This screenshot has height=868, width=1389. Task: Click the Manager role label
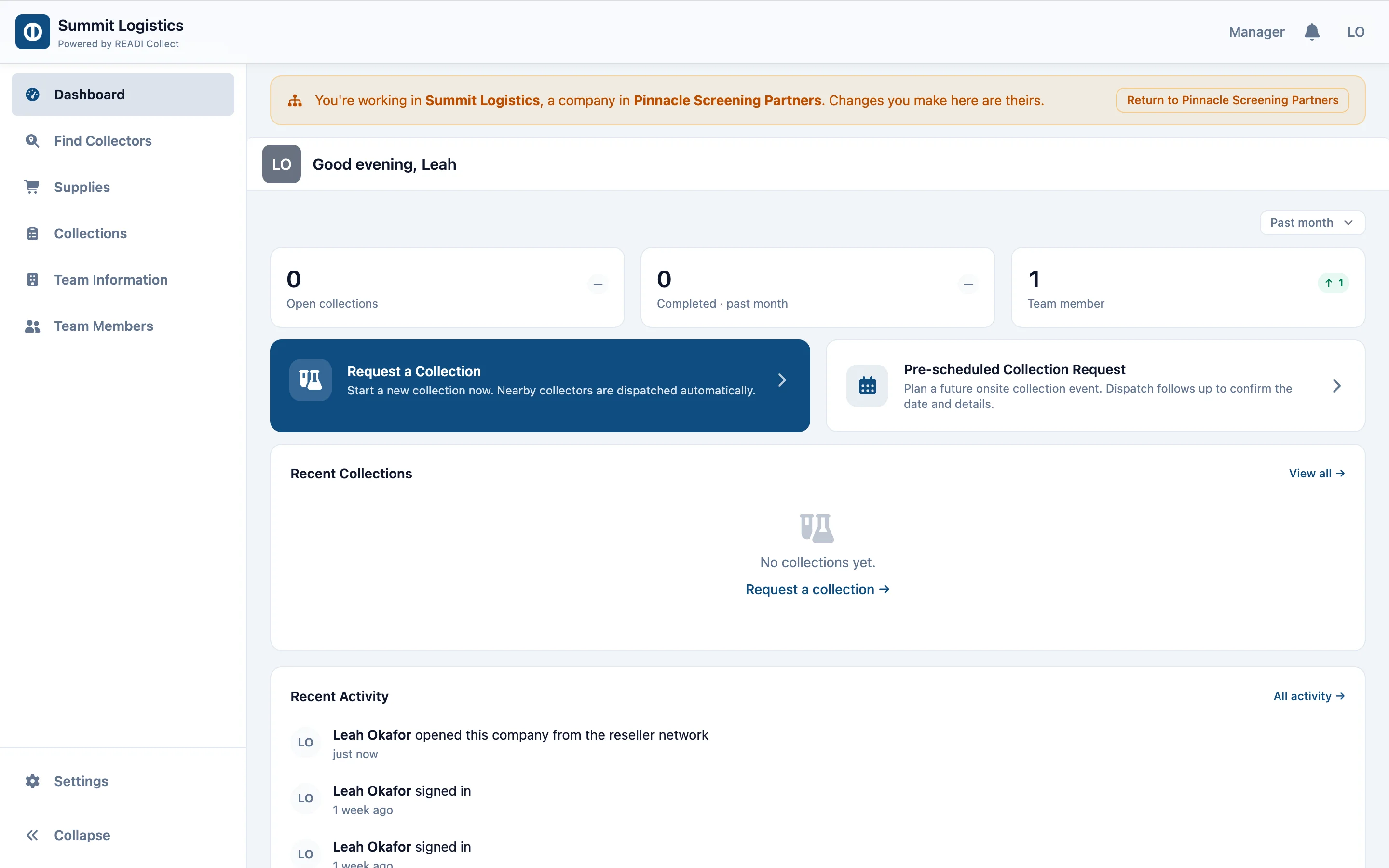click(1256, 32)
